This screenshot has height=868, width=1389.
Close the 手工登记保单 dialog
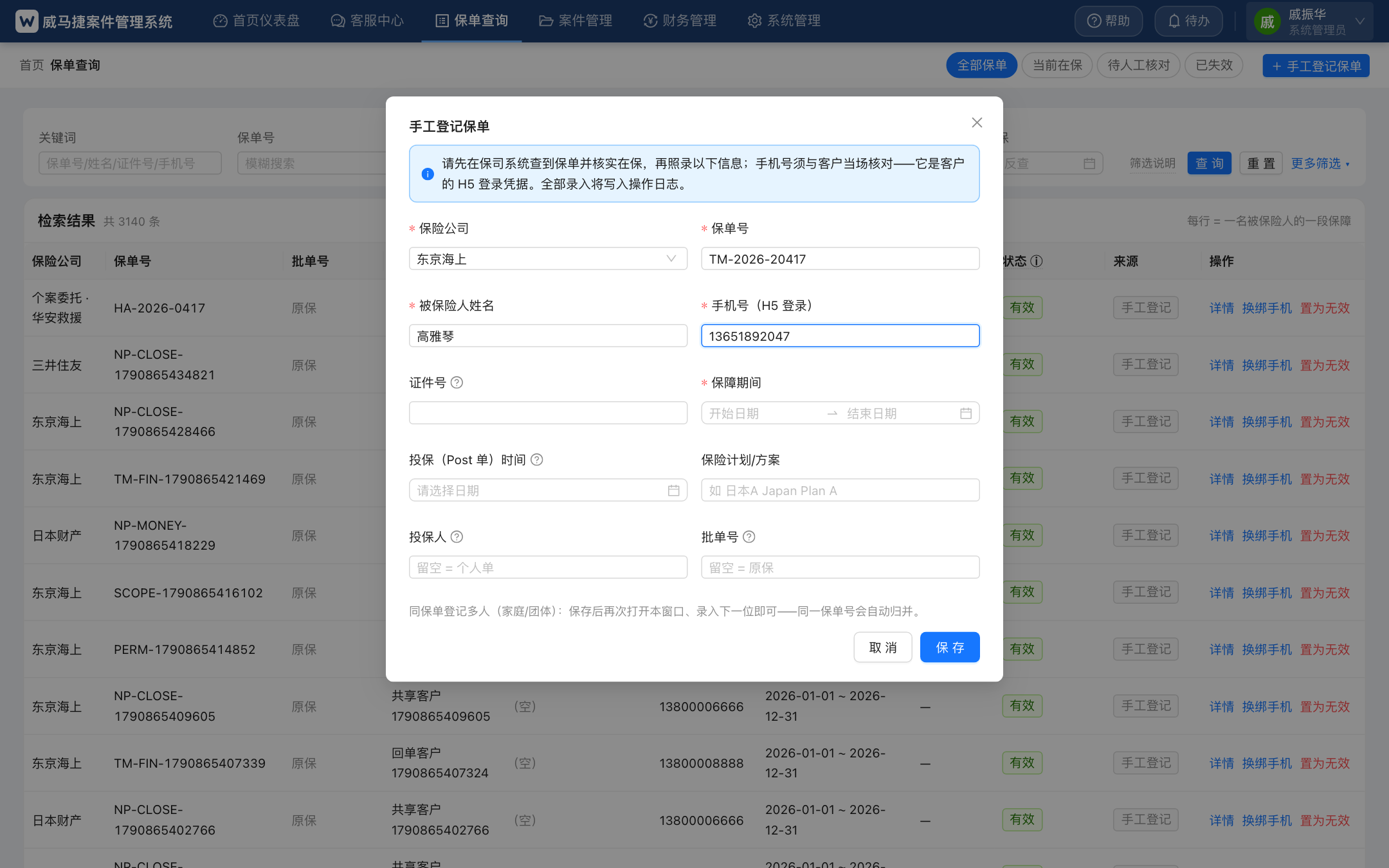977,122
